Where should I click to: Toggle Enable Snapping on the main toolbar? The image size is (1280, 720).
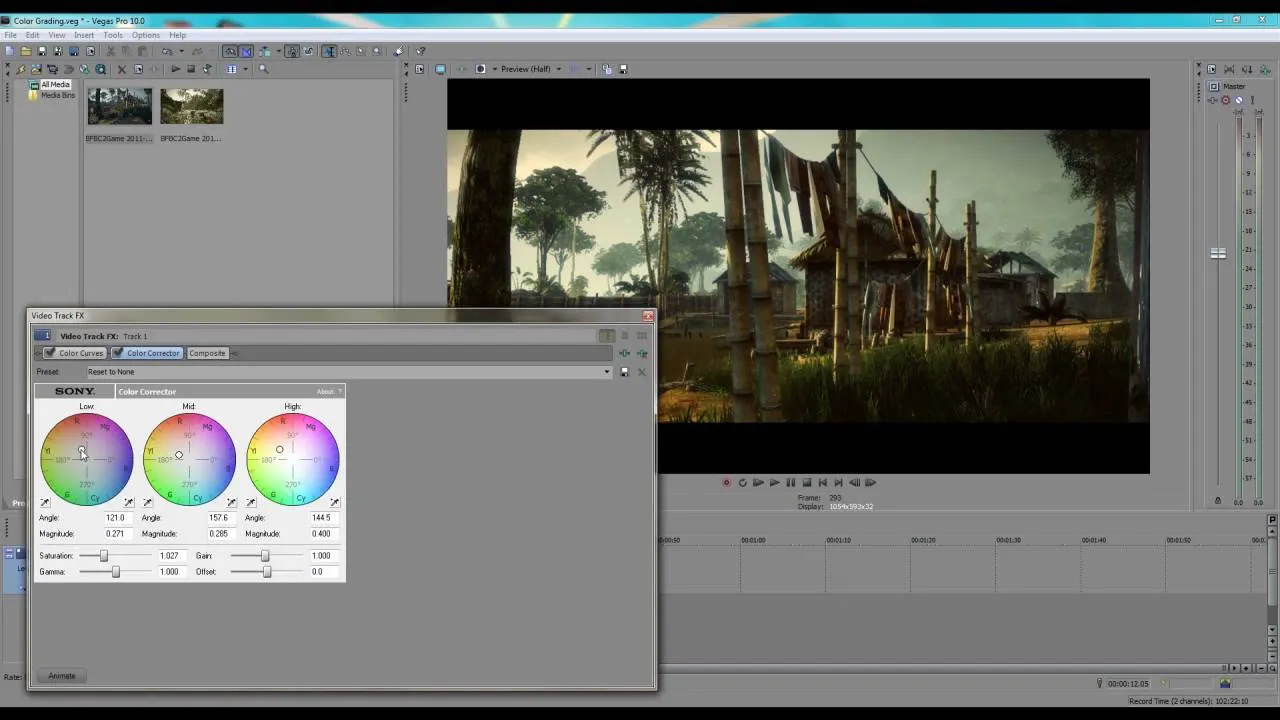[230, 51]
